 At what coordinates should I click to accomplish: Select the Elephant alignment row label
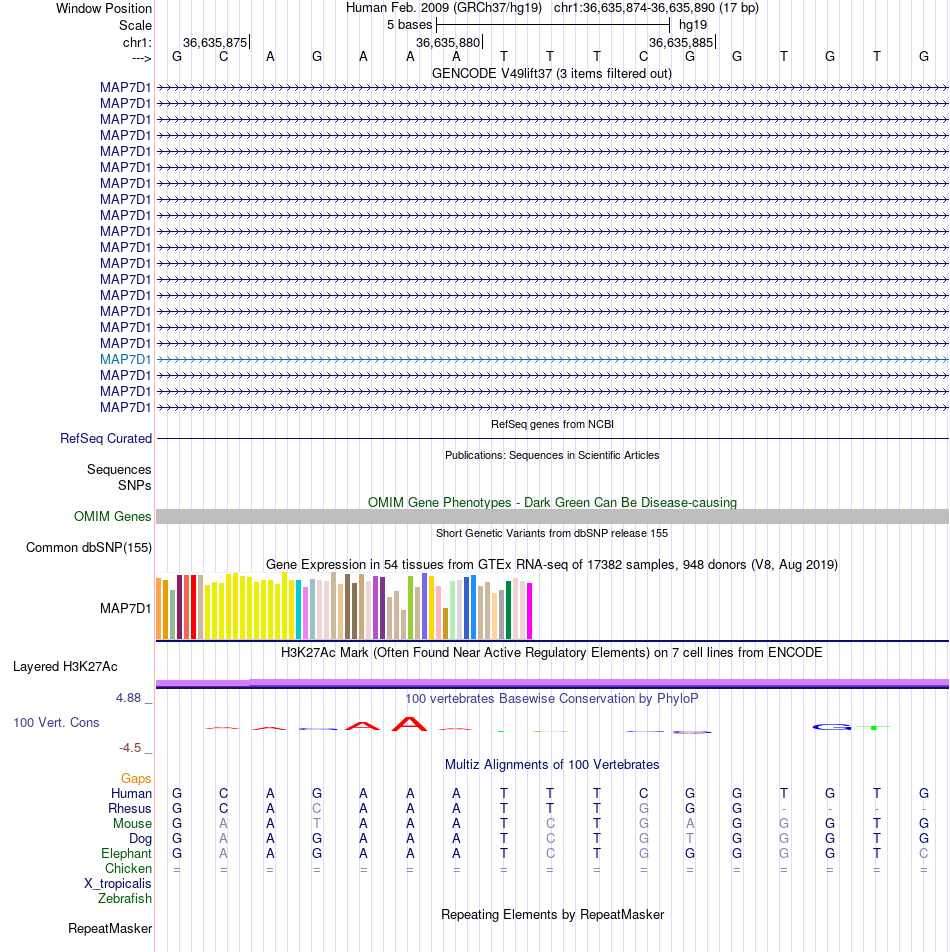click(126, 854)
